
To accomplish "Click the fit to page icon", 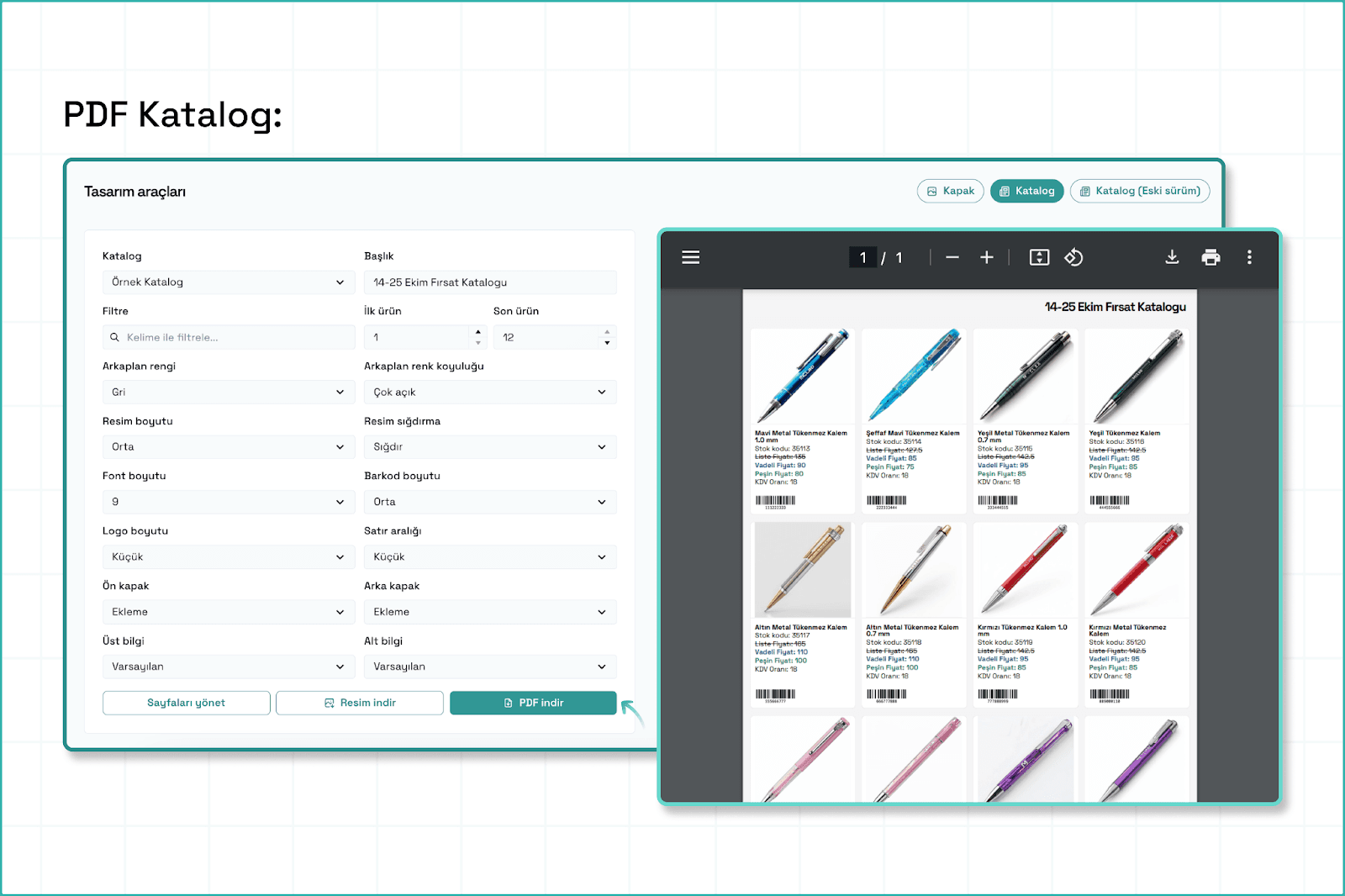I will coord(1039,257).
